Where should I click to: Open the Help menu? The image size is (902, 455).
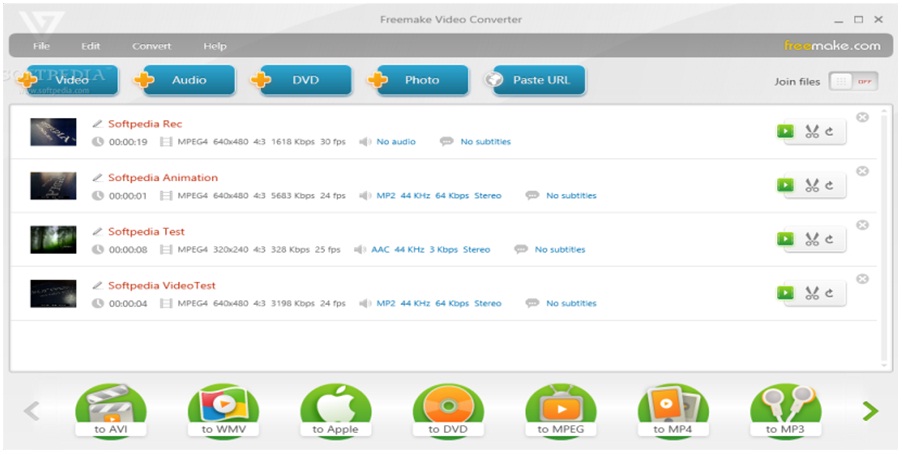point(215,46)
